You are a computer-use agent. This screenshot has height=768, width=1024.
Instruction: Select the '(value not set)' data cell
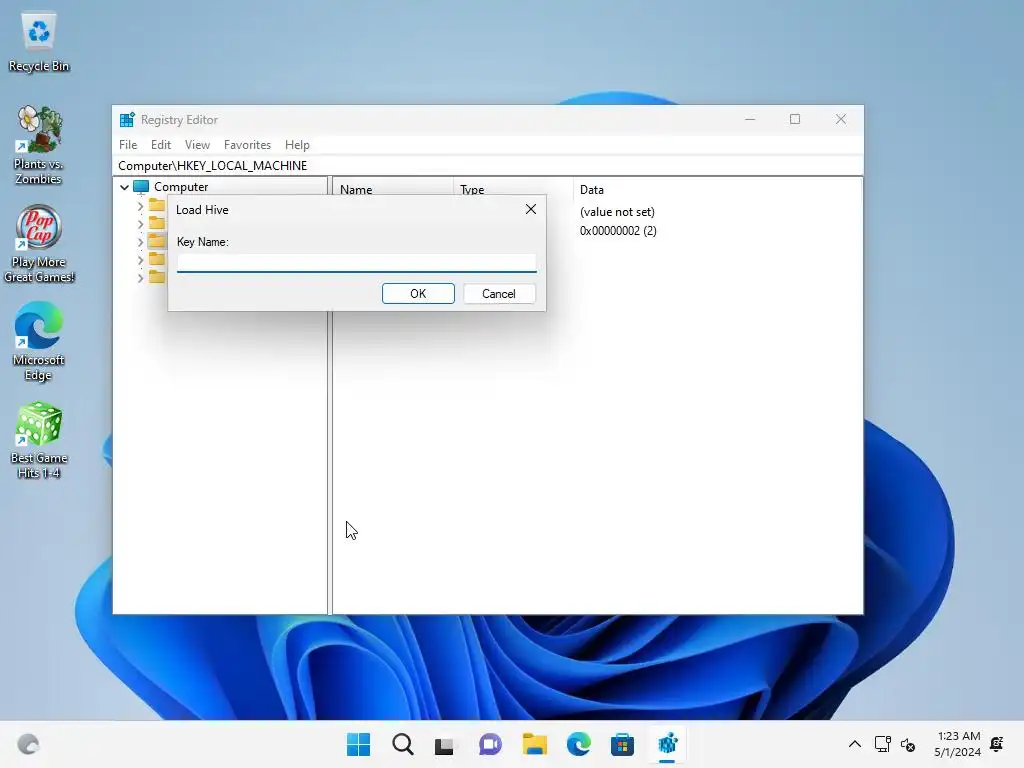617,212
